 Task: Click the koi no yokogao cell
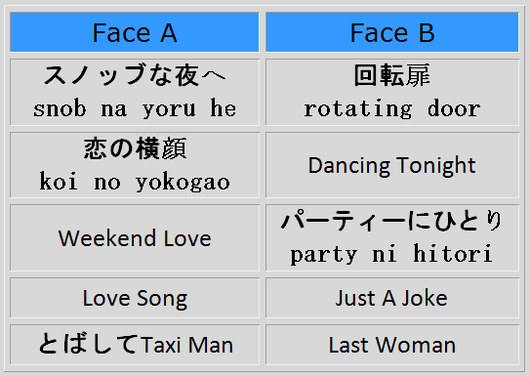point(135,165)
